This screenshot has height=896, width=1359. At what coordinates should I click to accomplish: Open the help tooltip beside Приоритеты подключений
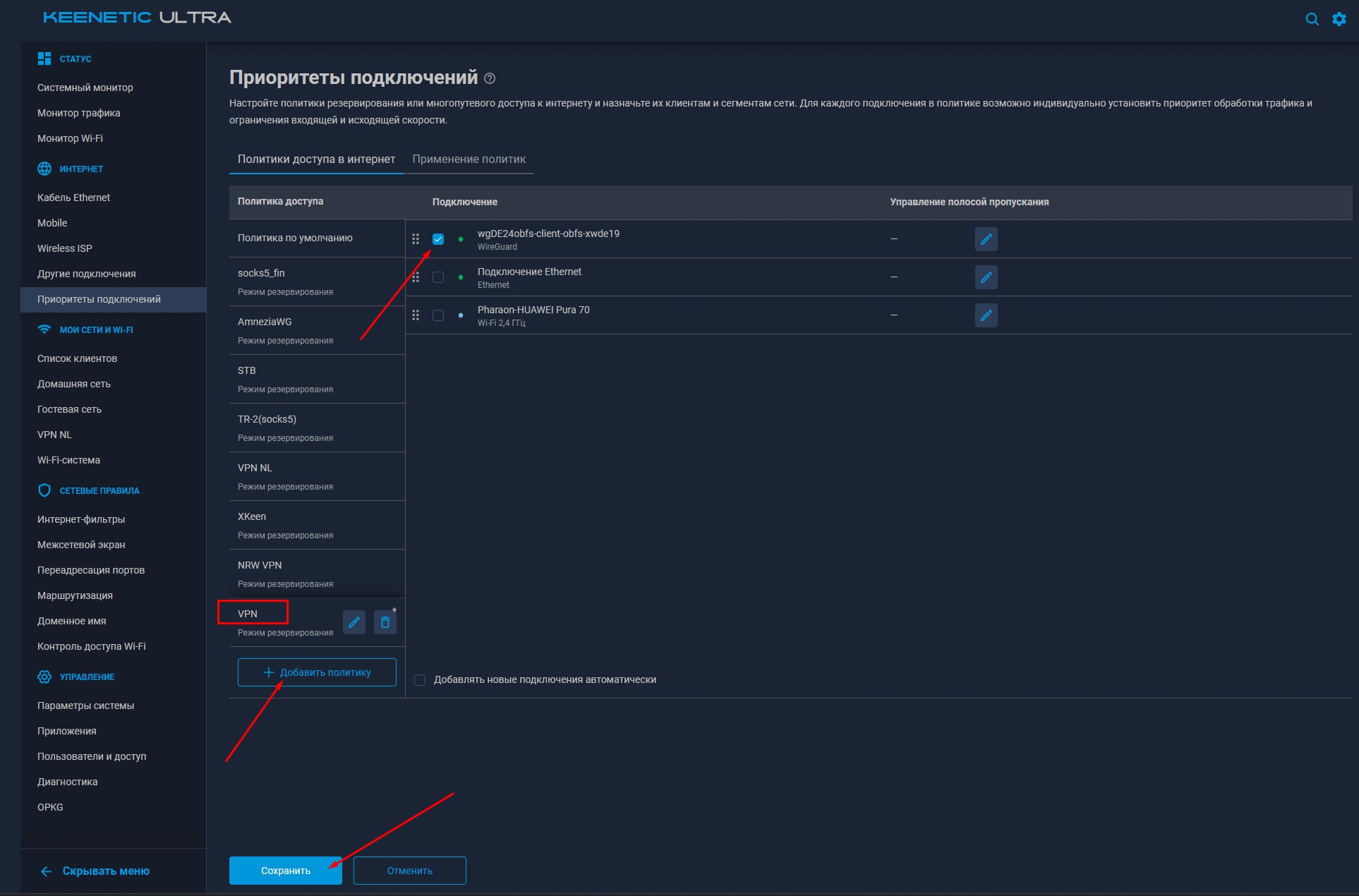point(491,78)
